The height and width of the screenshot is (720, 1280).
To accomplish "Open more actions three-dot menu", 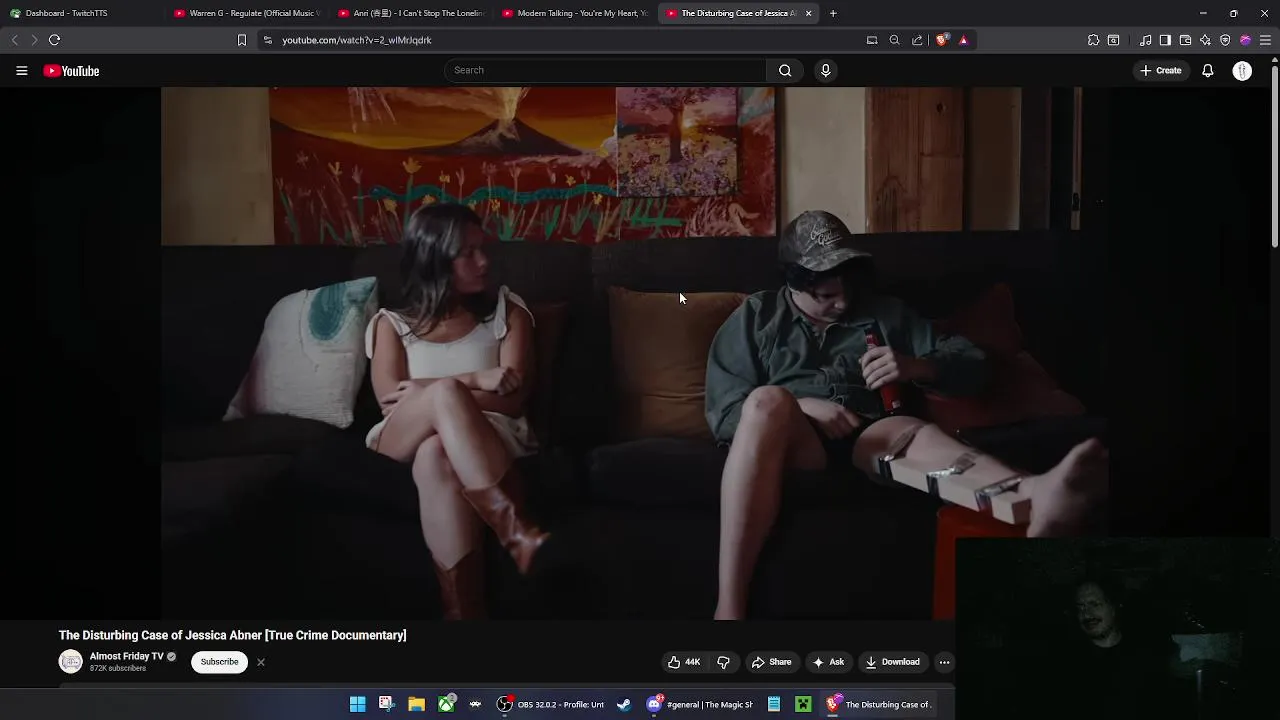I will (x=944, y=662).
